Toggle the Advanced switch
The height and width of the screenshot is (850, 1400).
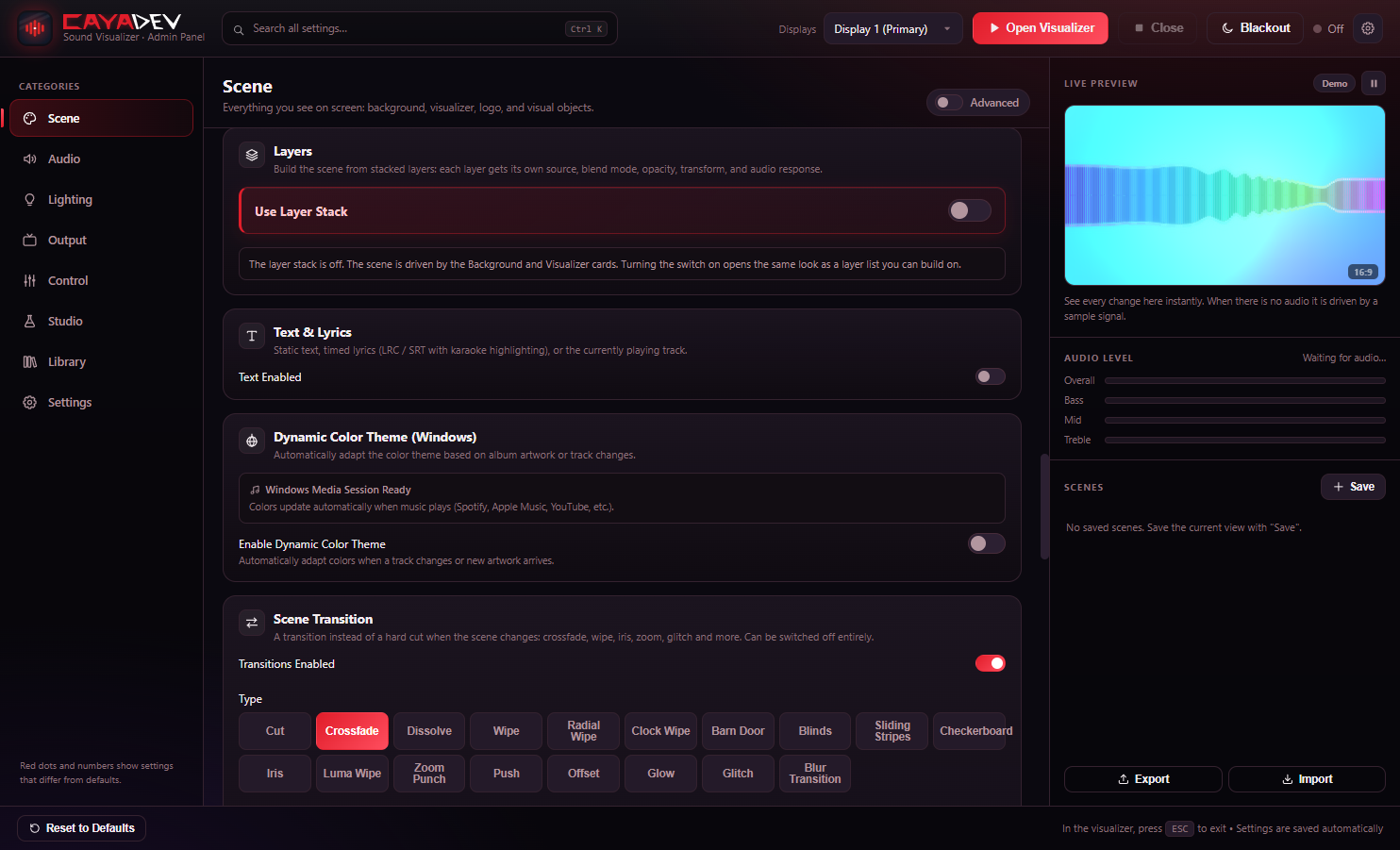(x=948, y=102)
